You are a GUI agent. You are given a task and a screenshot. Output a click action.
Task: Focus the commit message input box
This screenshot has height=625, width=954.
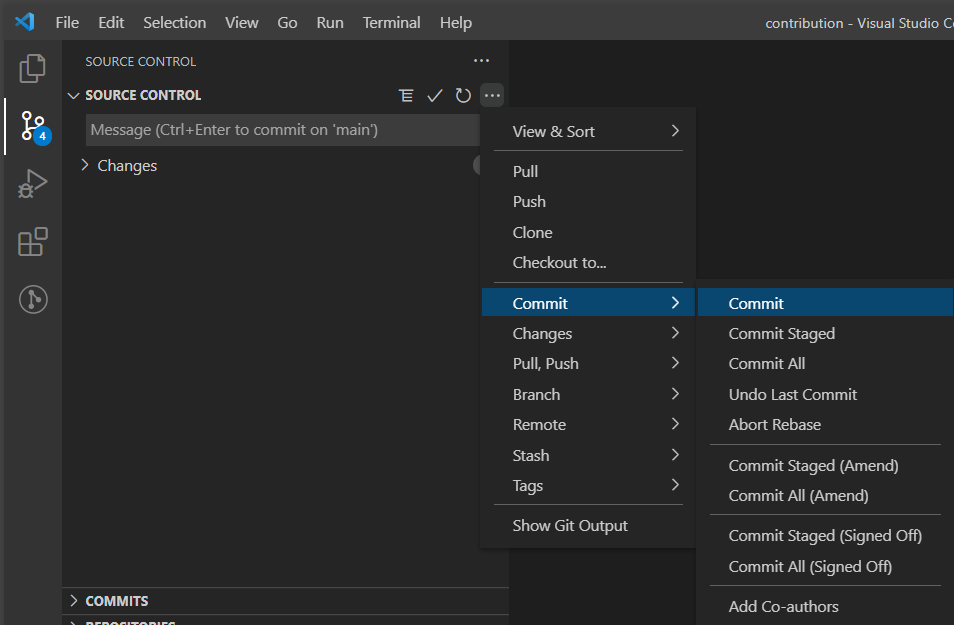(x=282, y=130)
